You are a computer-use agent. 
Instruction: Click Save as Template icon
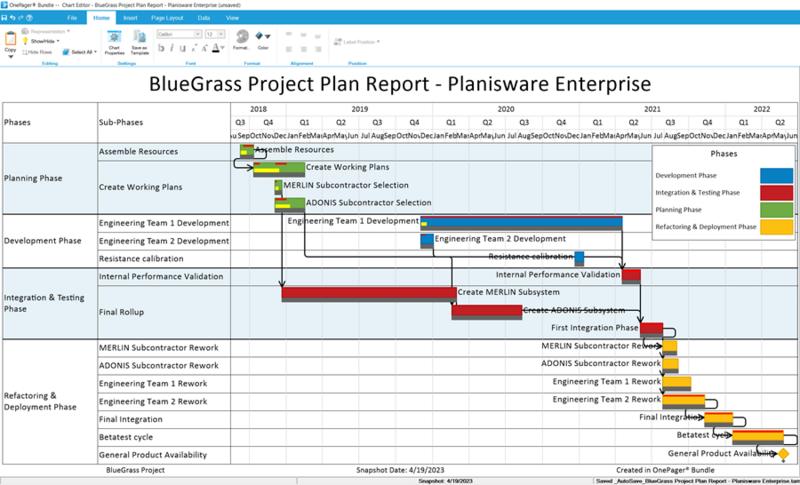139,37
